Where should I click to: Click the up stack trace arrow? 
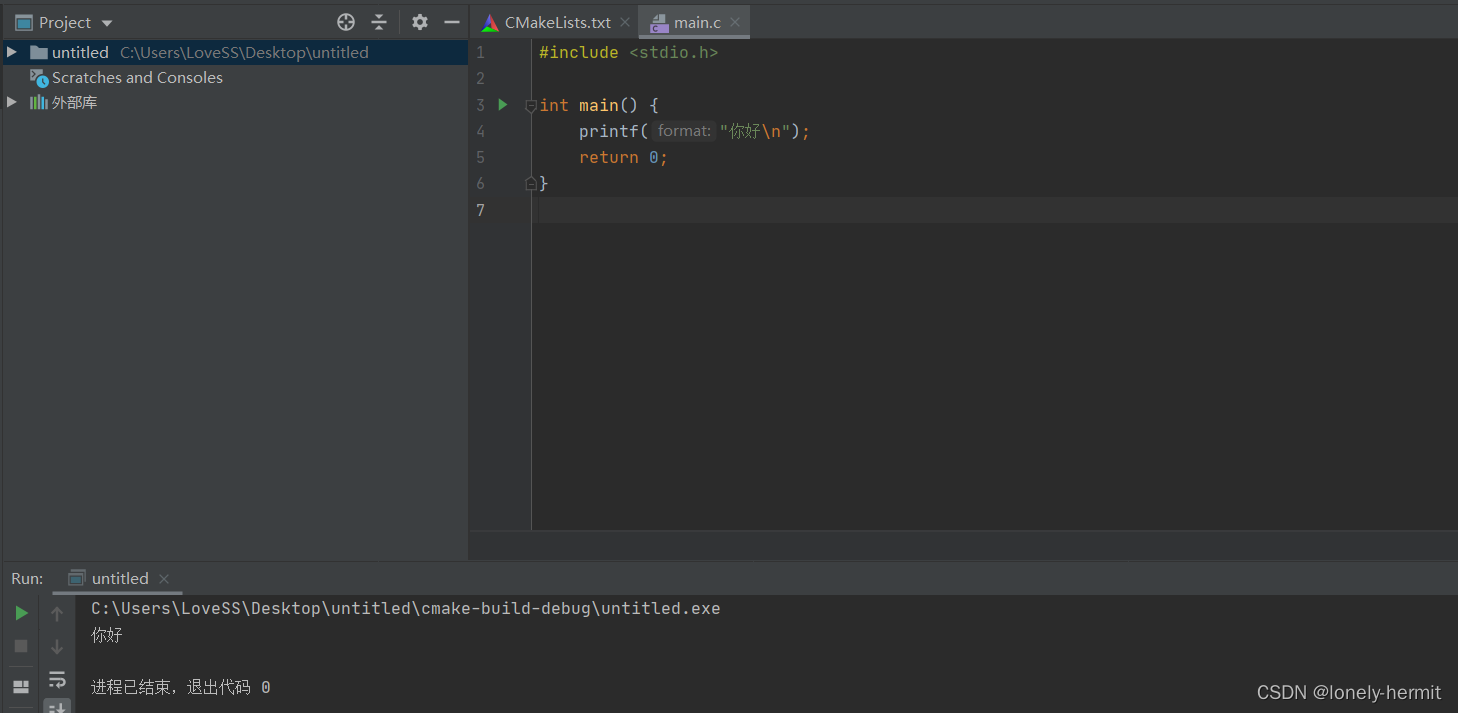tap(57, 613)
